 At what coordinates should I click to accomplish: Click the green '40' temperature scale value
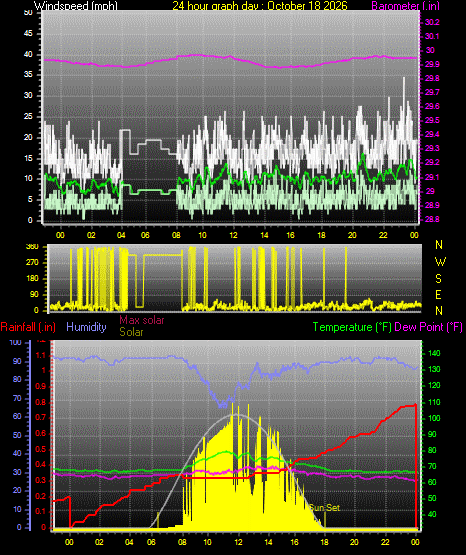[432, 514]
